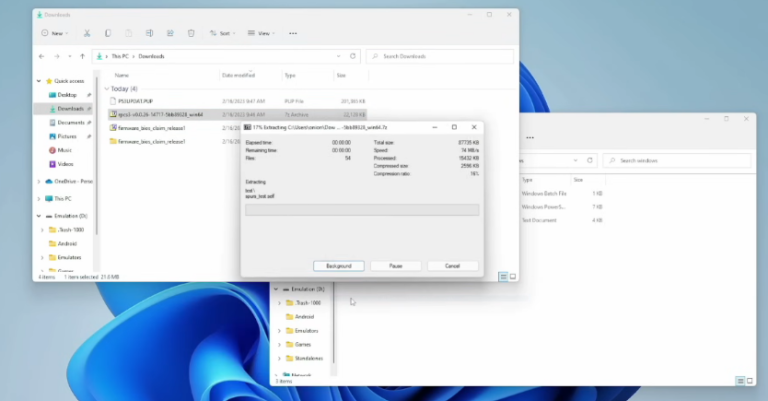Expand OneDrive in Downloads sidebar
This screenshot has height=401, width=768.
39,182
